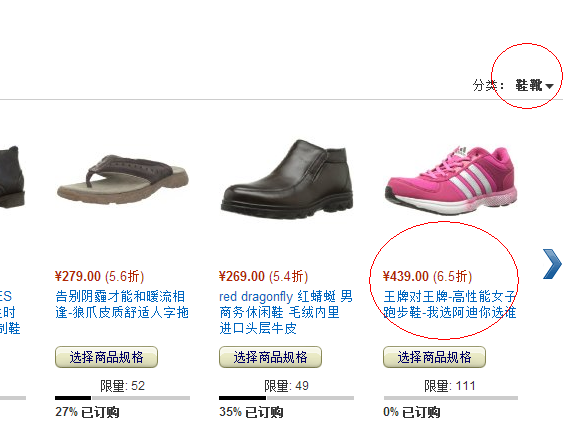Viewport: 563px width, 422px height.
Task: Click the 27% ordered progress bar
Action: click(122, 398)
